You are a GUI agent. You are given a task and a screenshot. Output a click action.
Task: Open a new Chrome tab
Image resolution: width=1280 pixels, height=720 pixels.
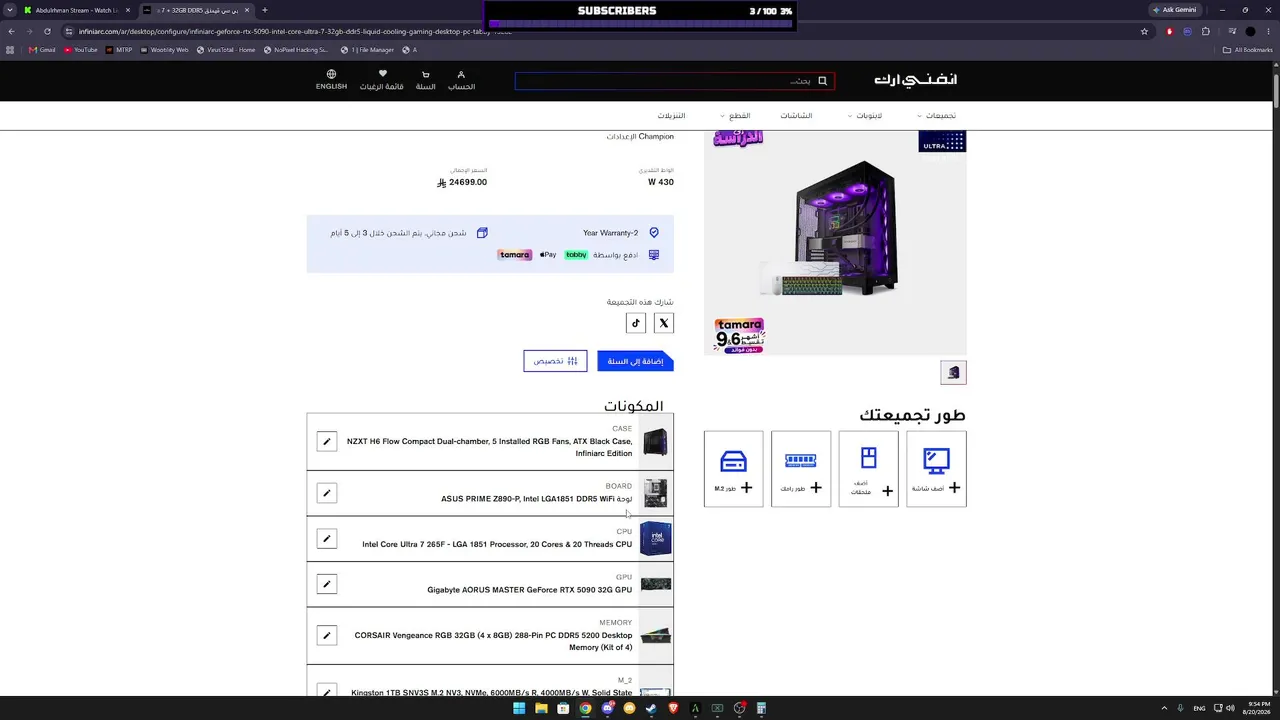[264, 10]
